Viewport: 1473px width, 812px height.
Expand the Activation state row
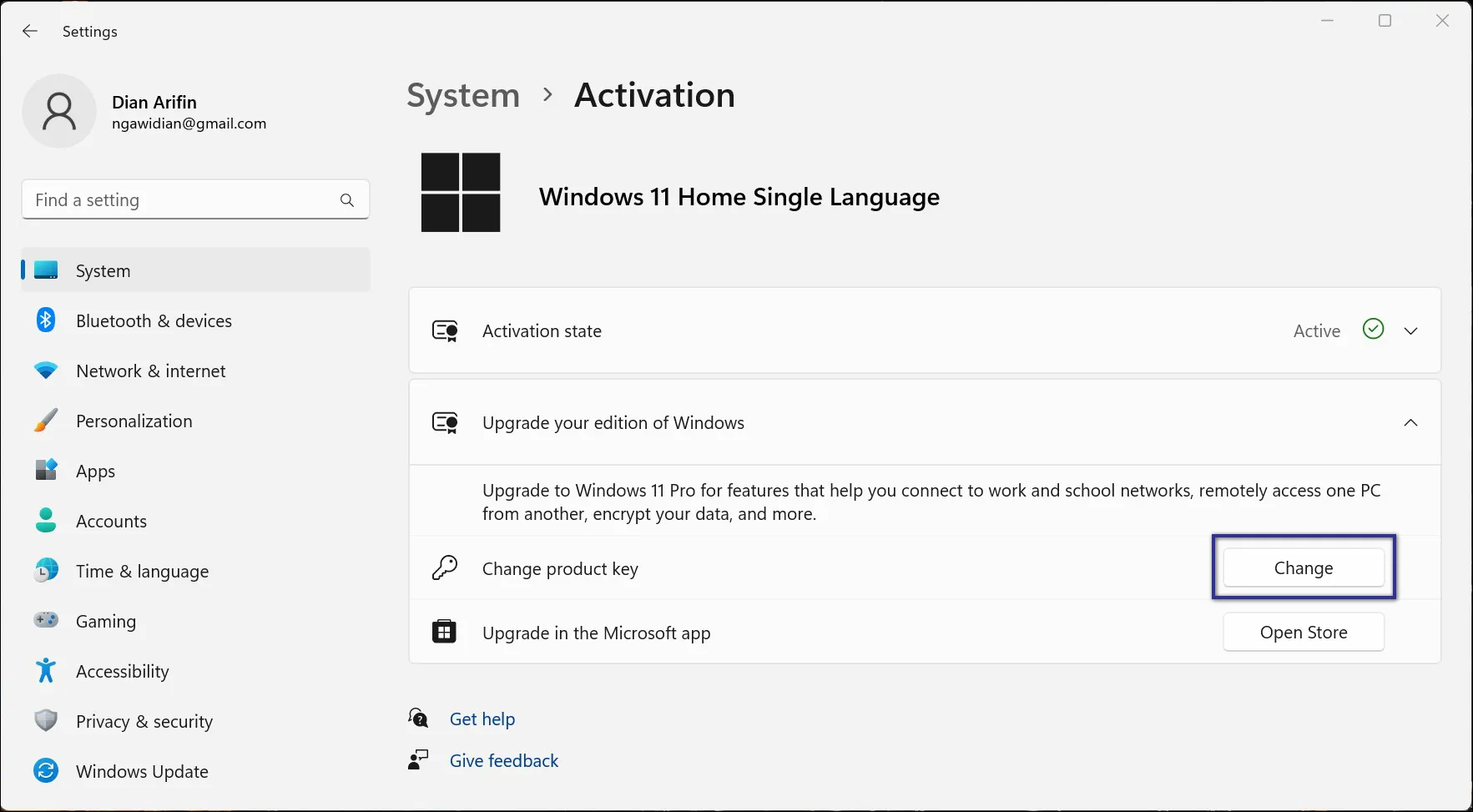pos(1411,330)
